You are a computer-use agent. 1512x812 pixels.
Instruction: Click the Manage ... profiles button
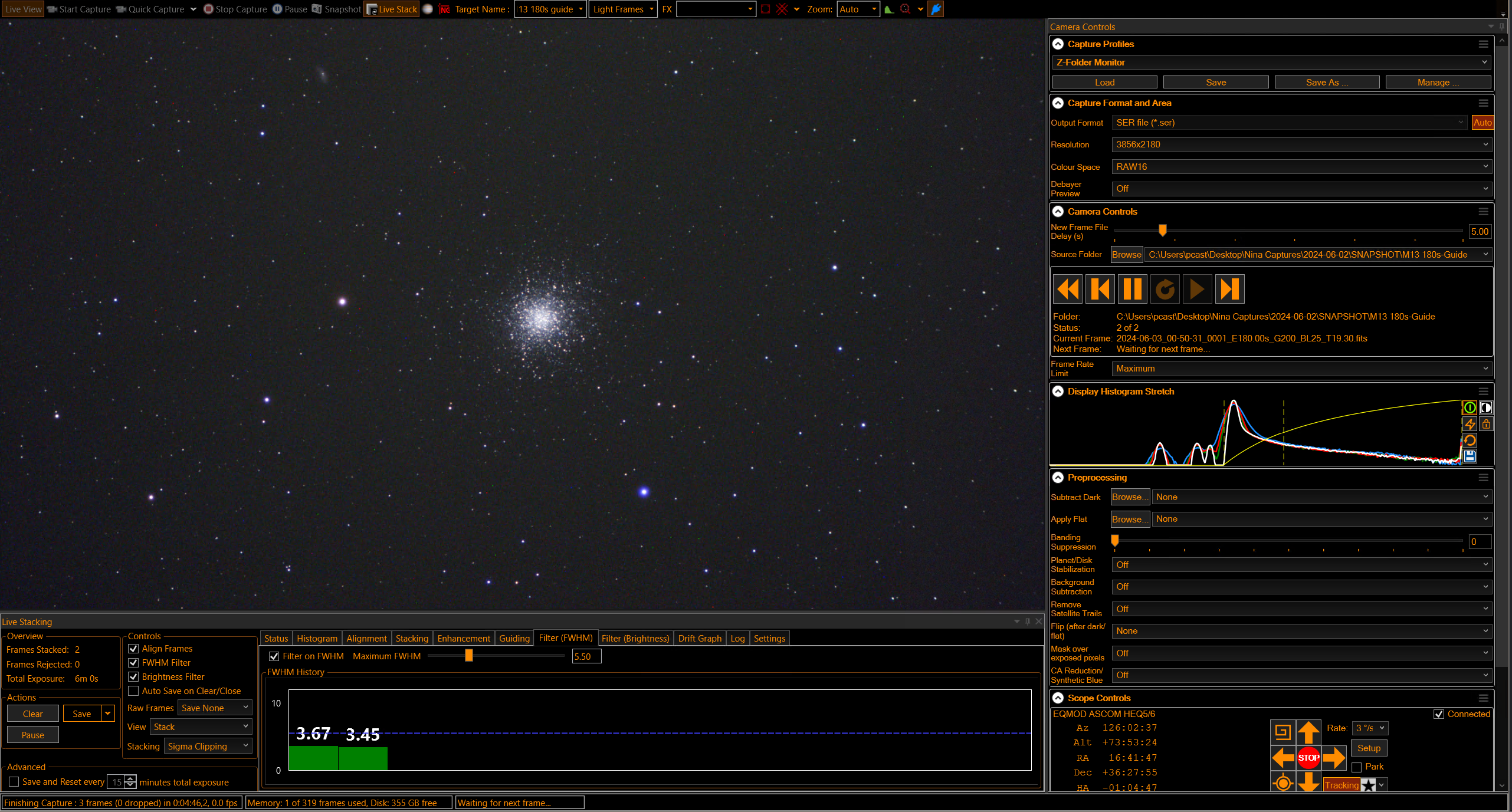coord(1438,83)
